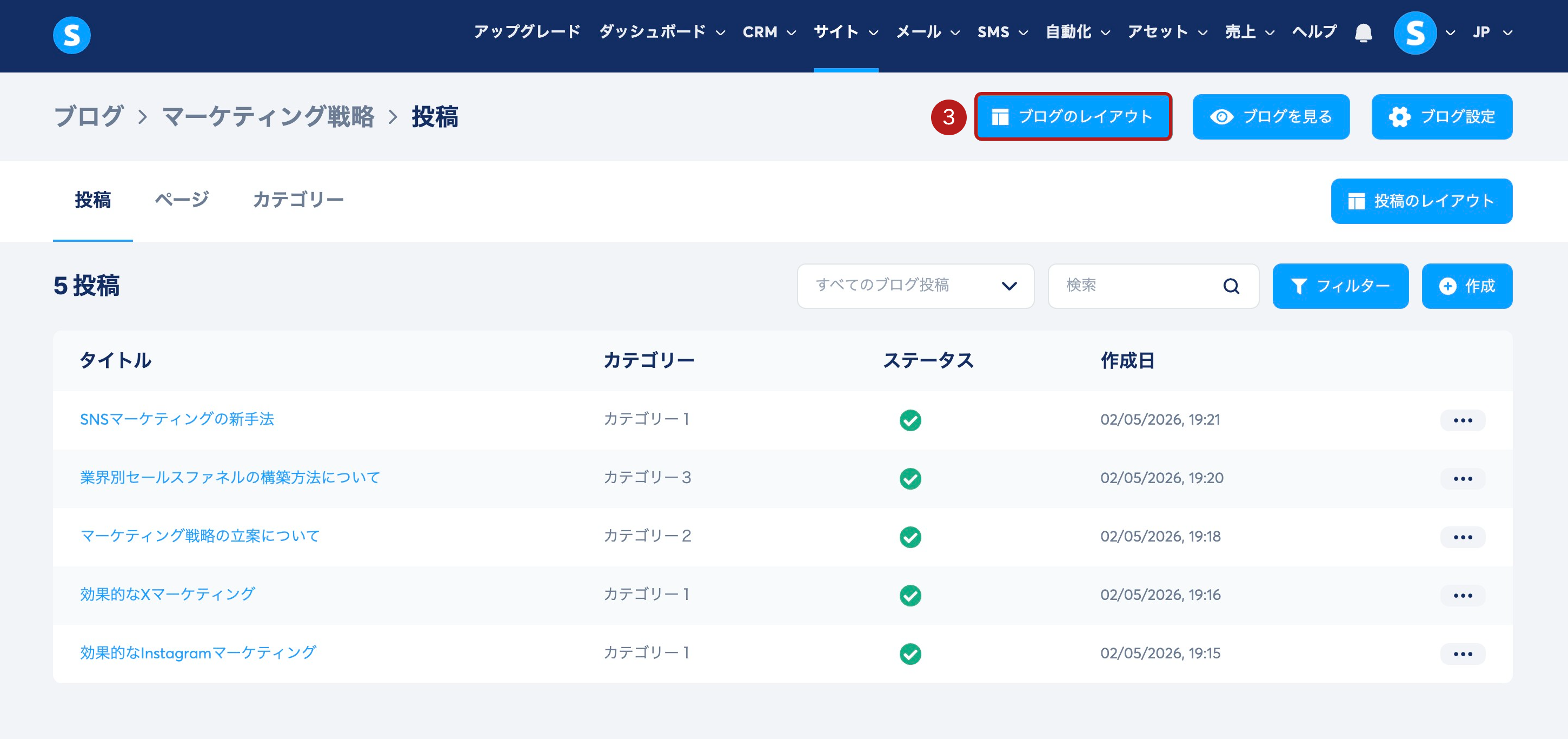Viewport: 1568px width, 739px height.
Task: Click the ブログを見る eye button
Action: click(x=1270, y=116)
